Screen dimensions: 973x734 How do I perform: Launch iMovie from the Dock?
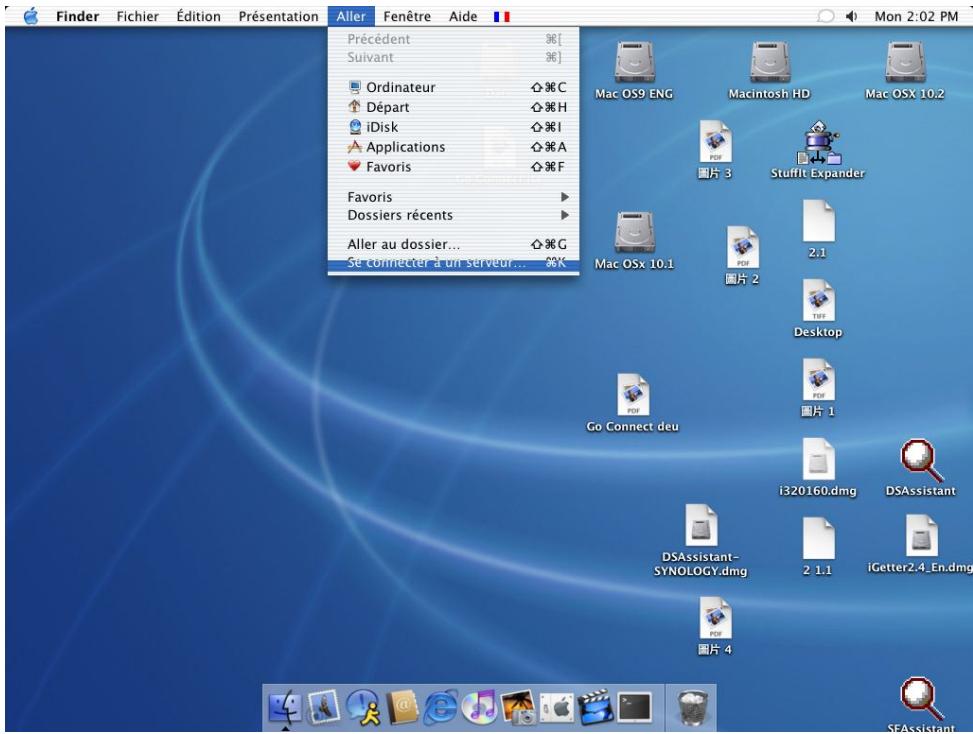(x=596, y=707)
